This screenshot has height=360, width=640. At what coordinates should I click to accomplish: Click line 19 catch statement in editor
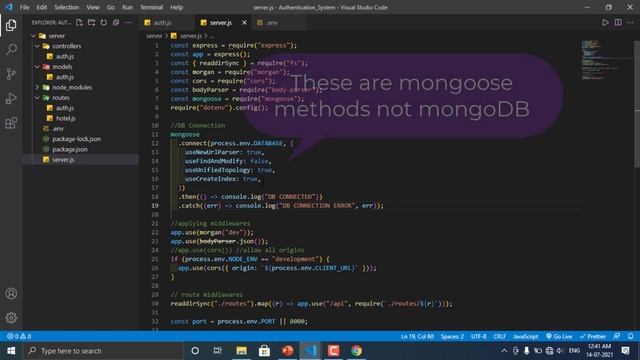281,206
